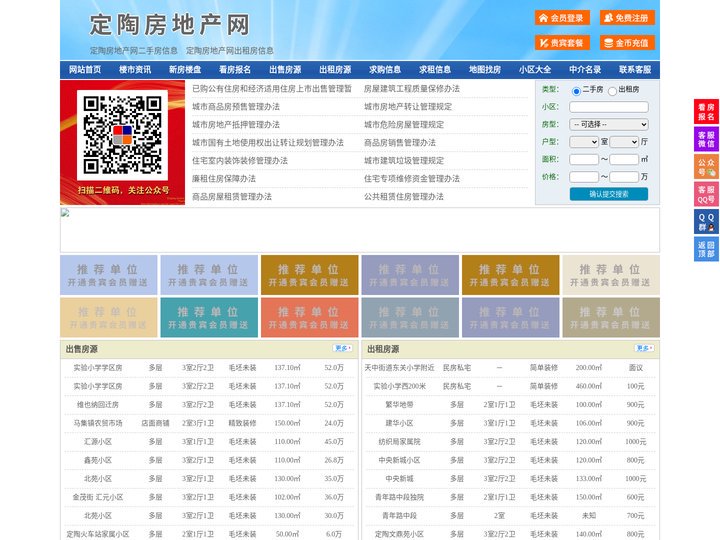The height and width of the screenshot is (540, 720).
Task: Open the 纺织局家属院 rental listing
Action: pos(399,442)
